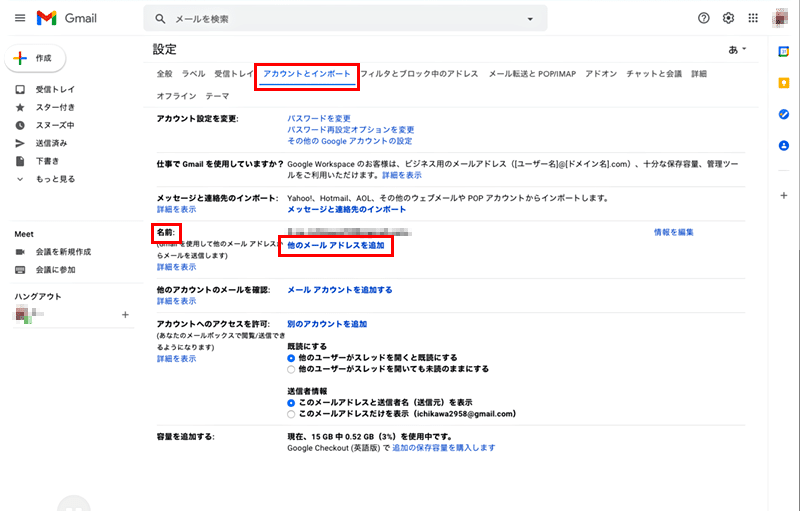Open the help question mark icon
The image size is (800, 511).
tap(704, 18)
